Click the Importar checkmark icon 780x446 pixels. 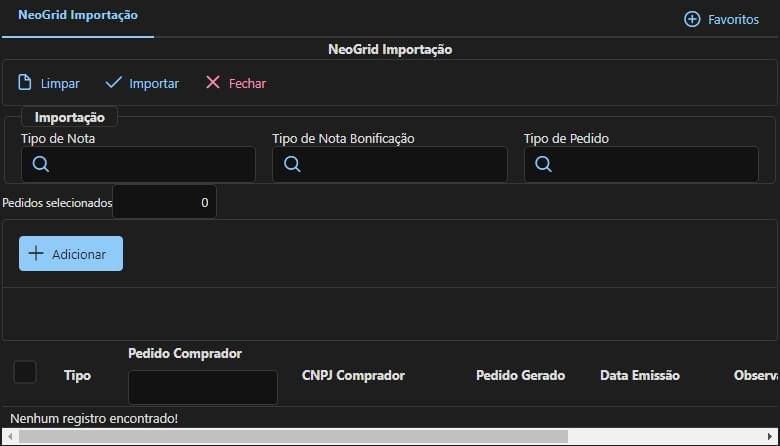(x=113, y=83)
